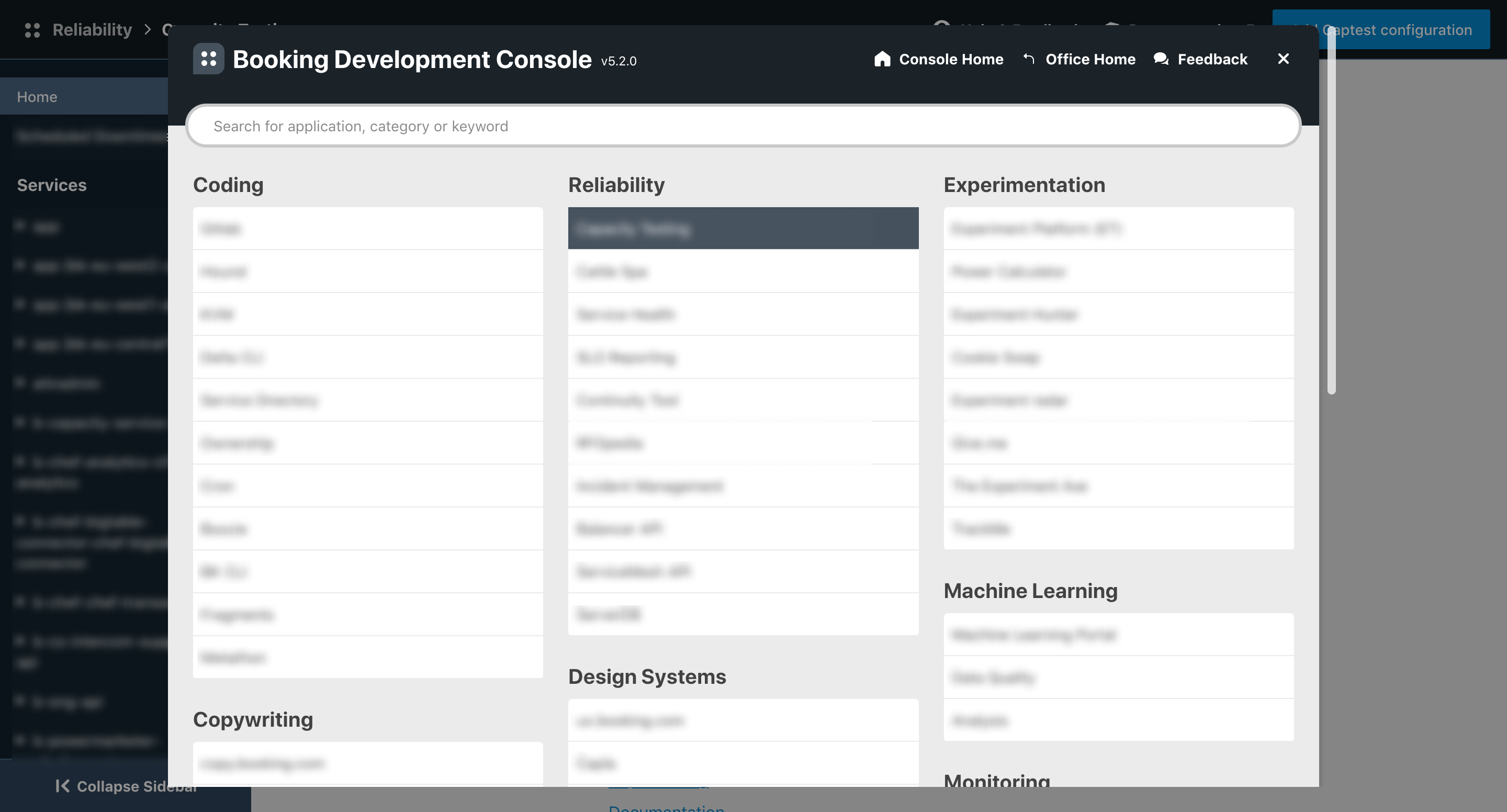Click the app grid icon beside the Reliability breadcrumb
The image size is (1507, 812).
tap(32, 29)
